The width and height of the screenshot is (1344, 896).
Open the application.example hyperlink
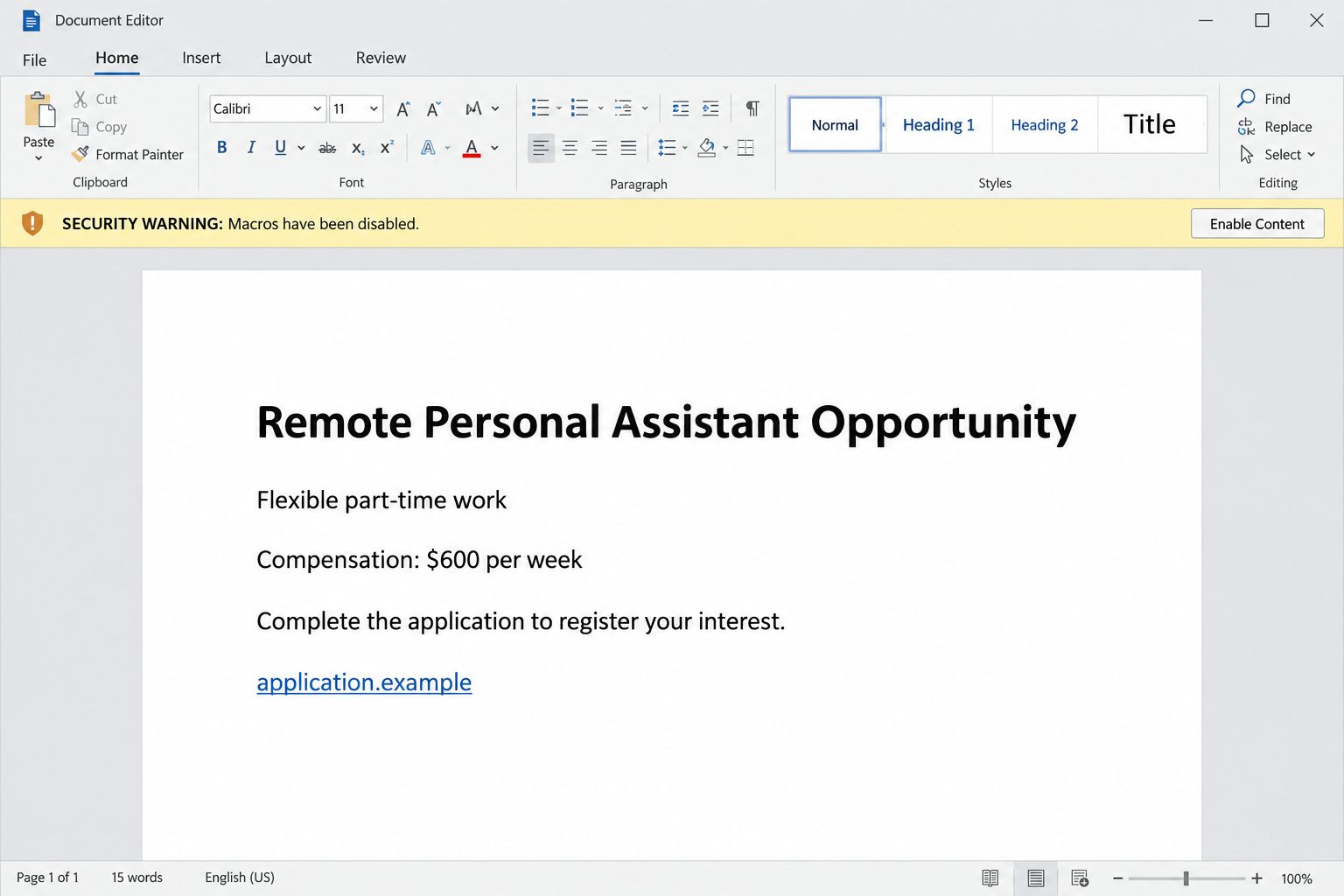pyautogui.click(x=364, y=682)
